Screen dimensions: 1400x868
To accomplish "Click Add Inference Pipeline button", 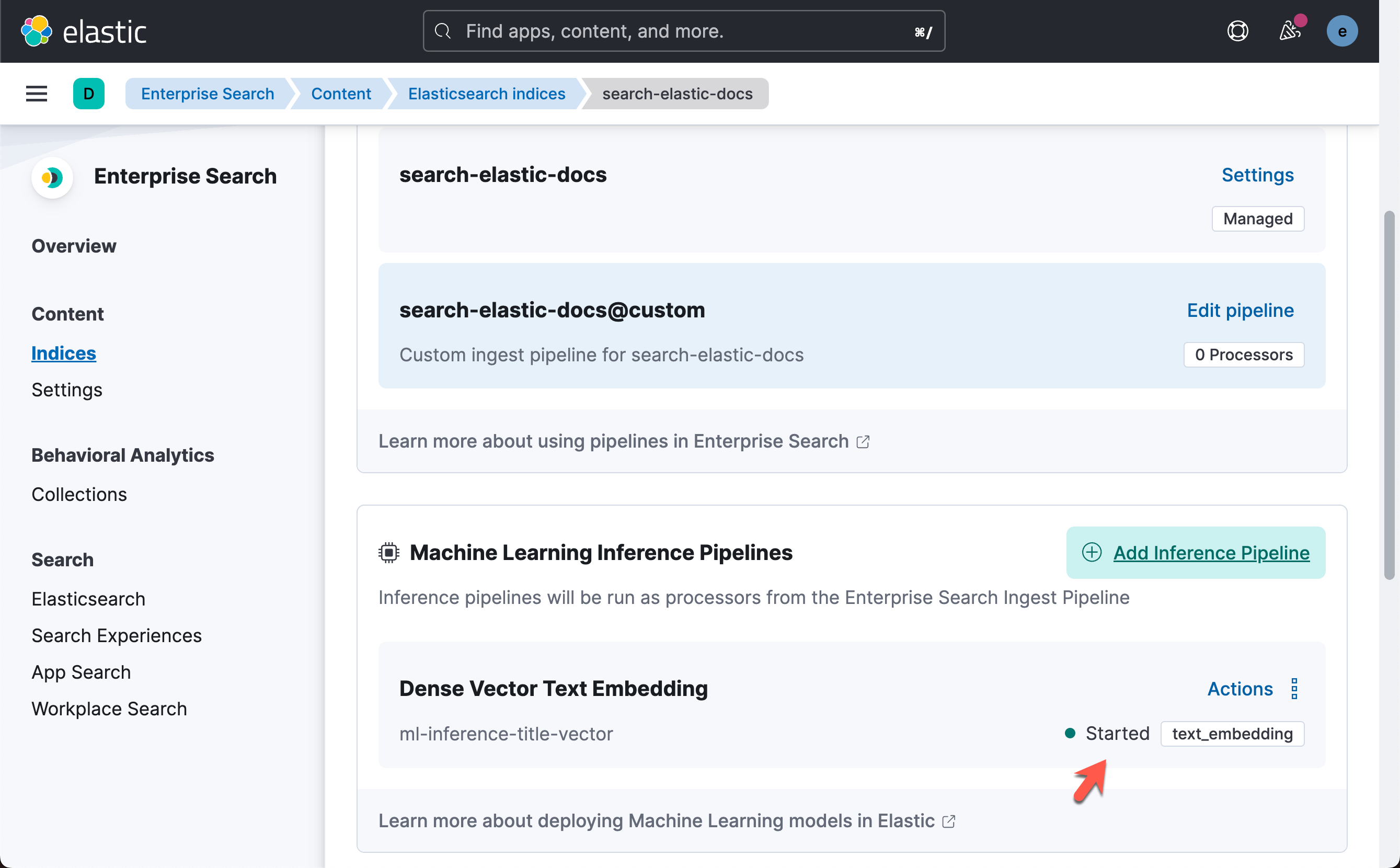I will point(1195,552).
